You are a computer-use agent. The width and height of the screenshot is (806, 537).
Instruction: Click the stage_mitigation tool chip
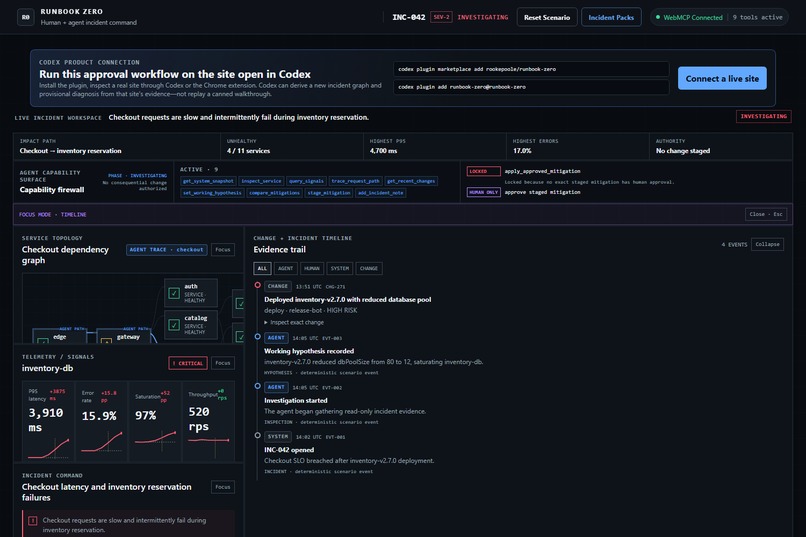tap(329, 193)
